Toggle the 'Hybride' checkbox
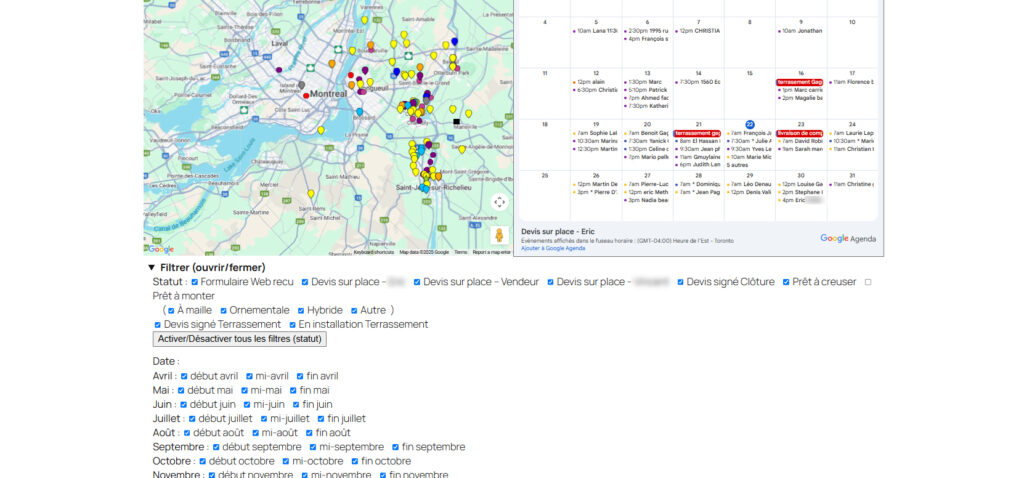Screen dimensions: 1024x478 [299, 310]
